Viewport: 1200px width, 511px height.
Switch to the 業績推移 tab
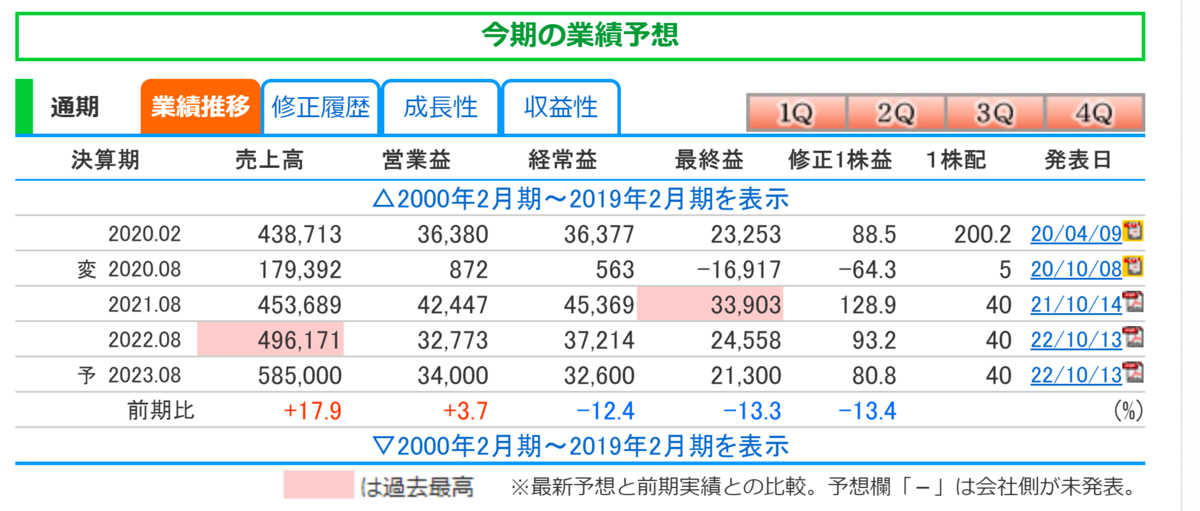tap(201, 107)
